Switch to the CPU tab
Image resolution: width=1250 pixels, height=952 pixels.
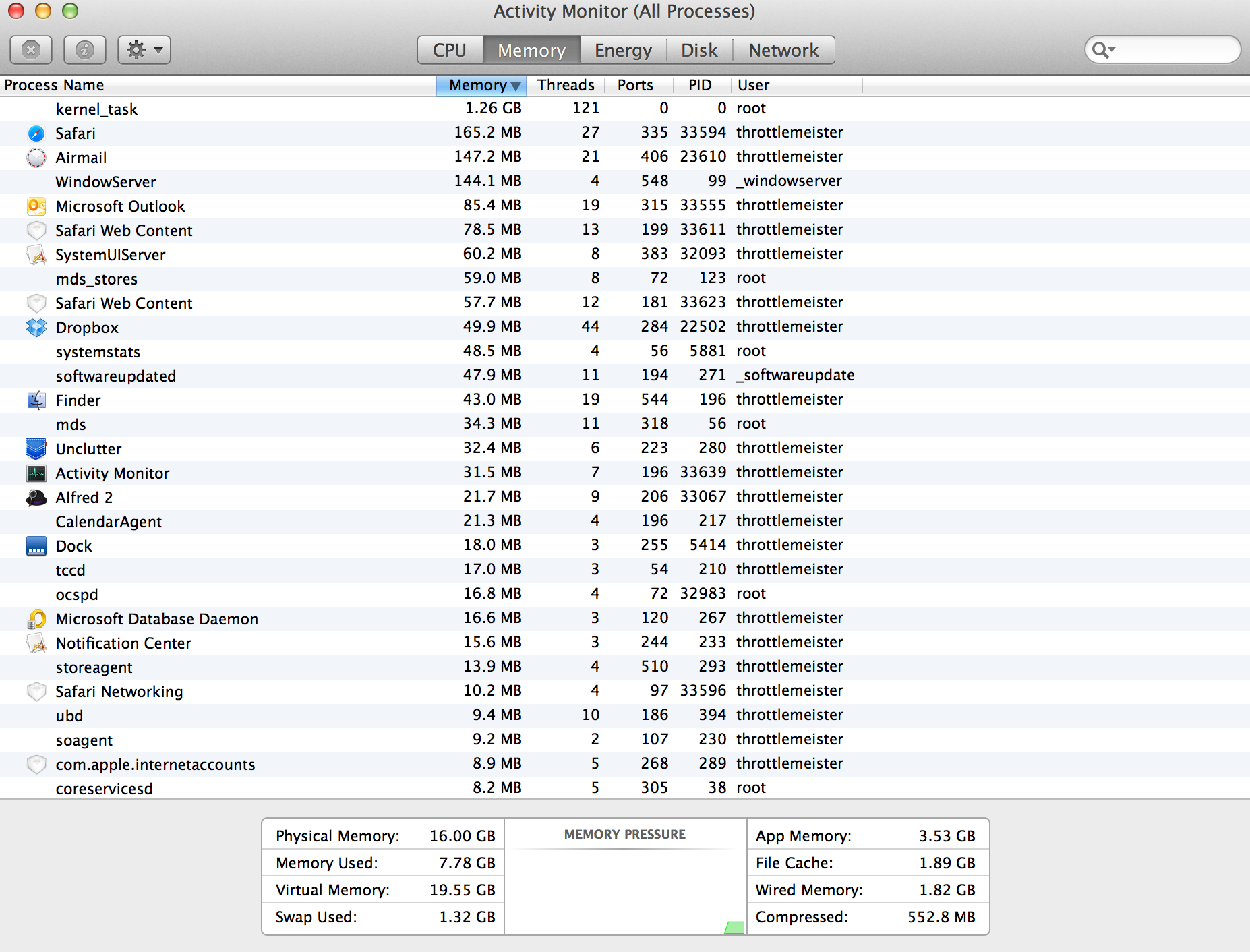[450, 50]
